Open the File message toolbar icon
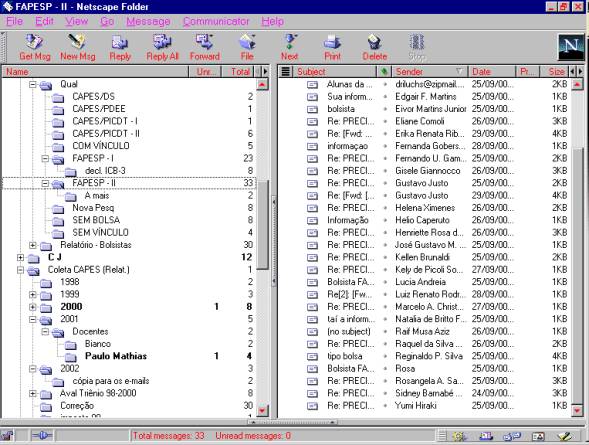The height and width of the screenshot is (445, 589). [x=247, y=47]
